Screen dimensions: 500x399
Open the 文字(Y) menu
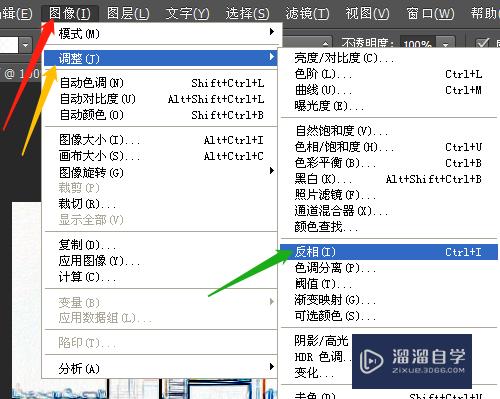pos(188,14)
